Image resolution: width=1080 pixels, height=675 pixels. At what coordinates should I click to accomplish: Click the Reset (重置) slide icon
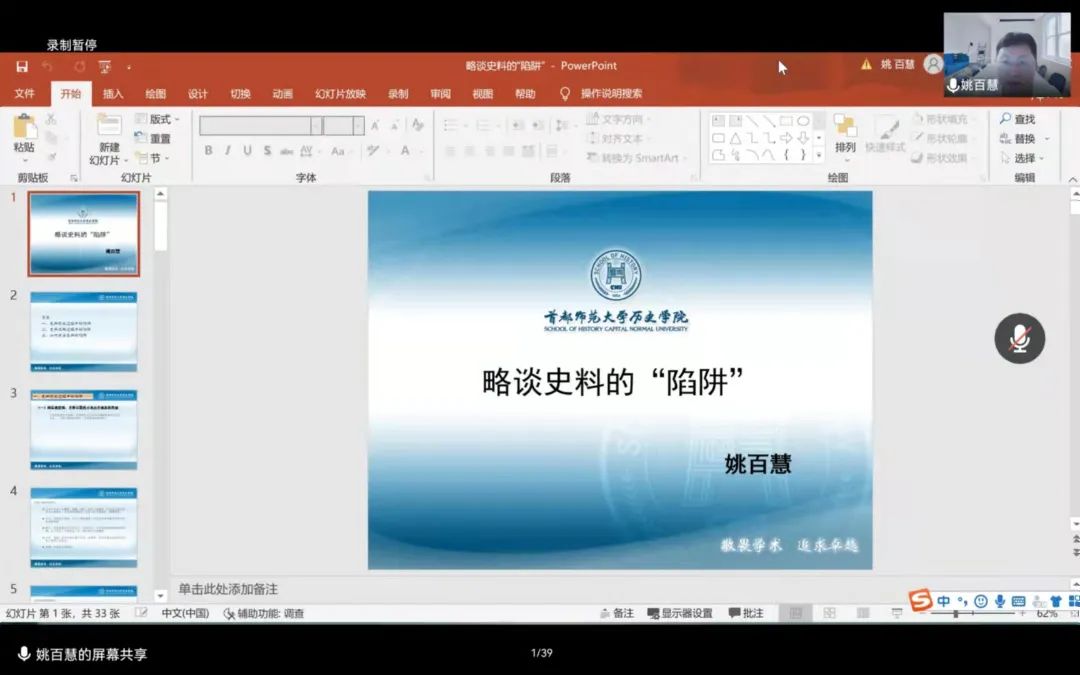[153, 139]
